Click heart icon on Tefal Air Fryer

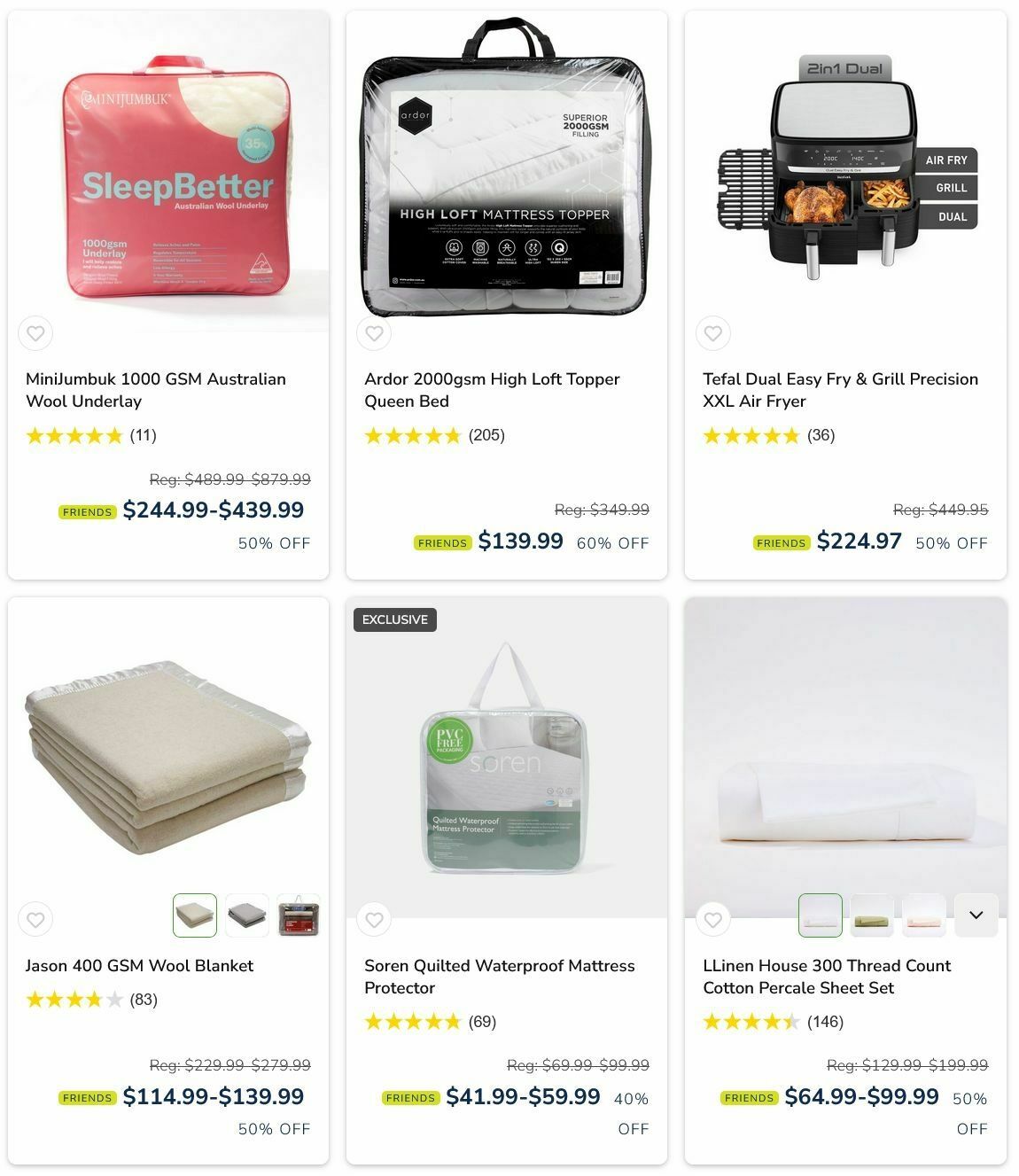click(x=712, y=333)
